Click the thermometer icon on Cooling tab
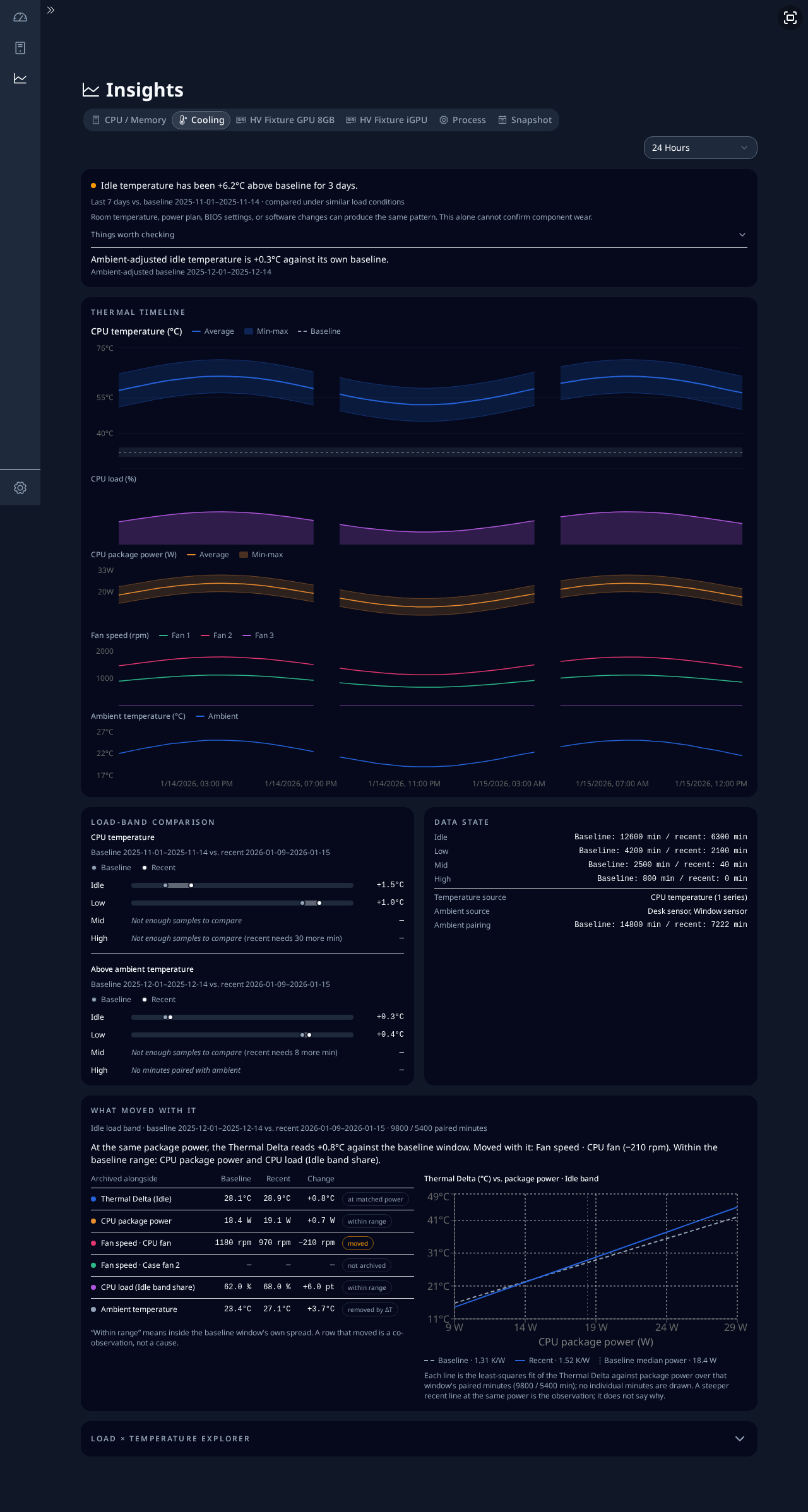Viewport: 808px width, 1512px height. 182,120
